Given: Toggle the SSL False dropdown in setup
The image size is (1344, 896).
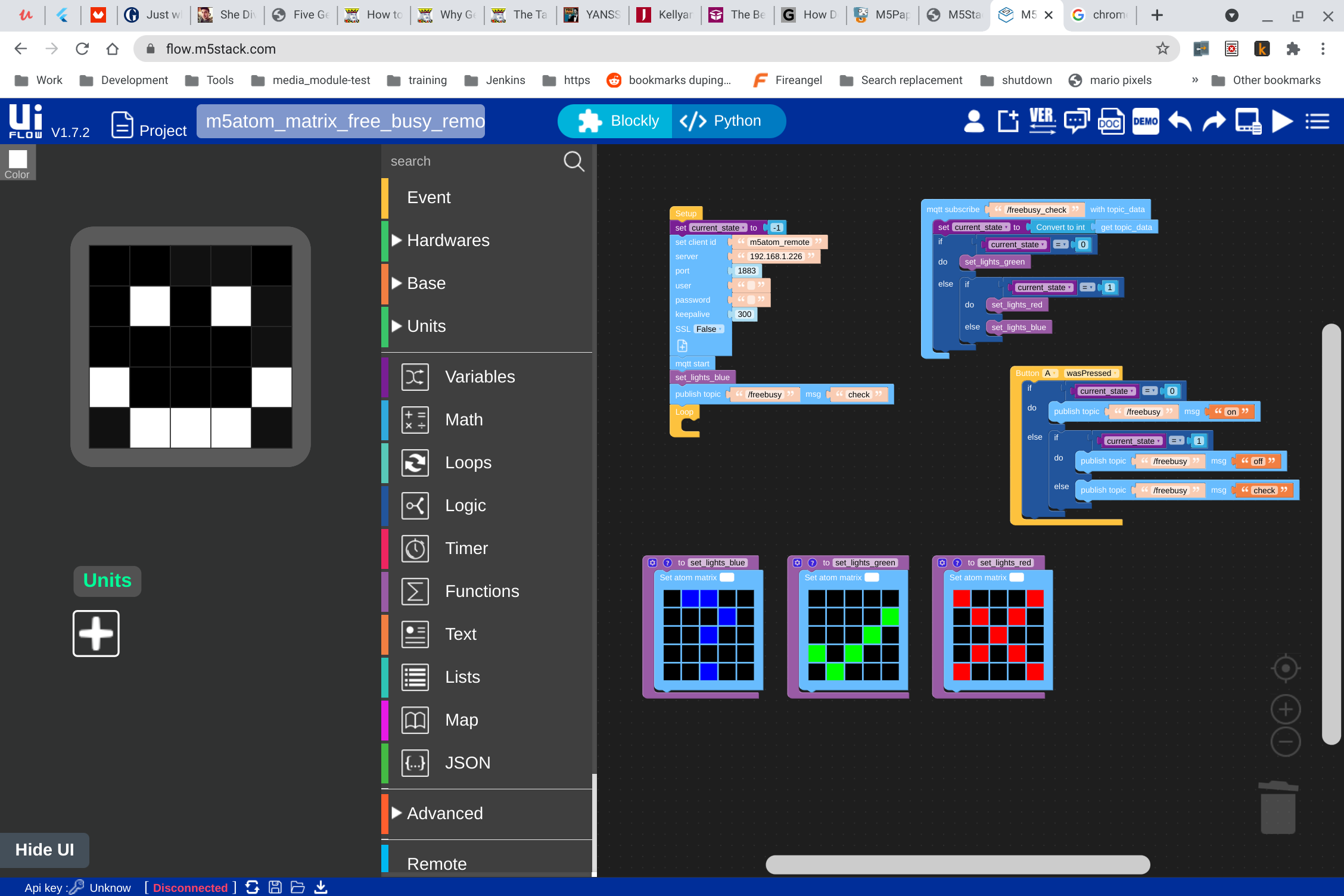Looking at the screenshot, I should pyautogui.click(x=709, y=329).
